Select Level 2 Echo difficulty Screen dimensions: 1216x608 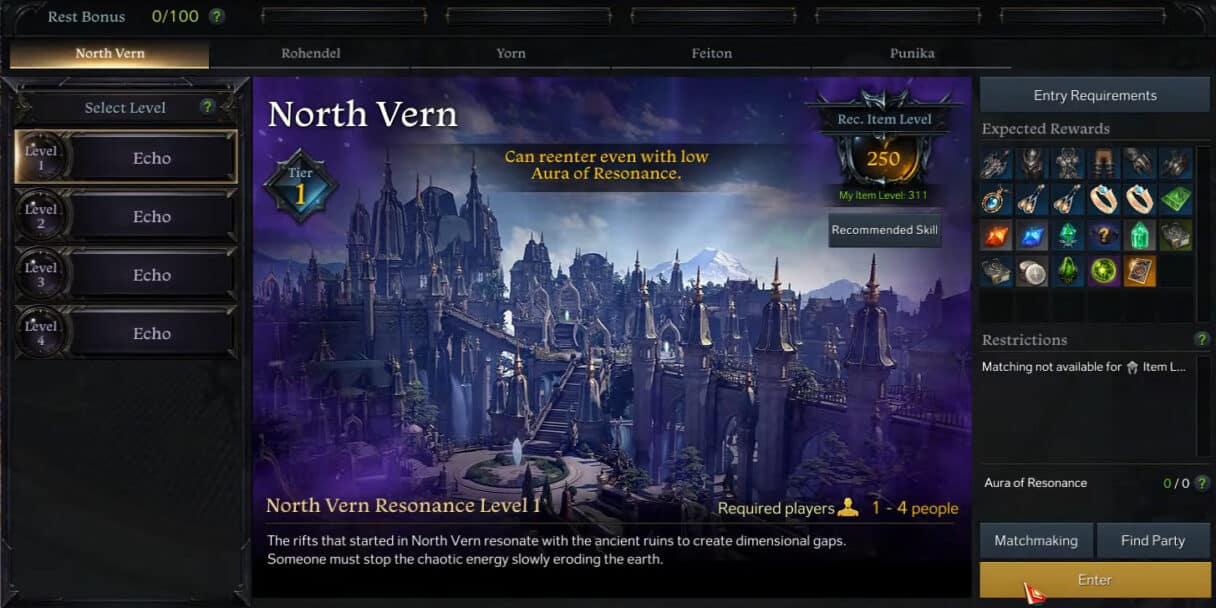(x=126, y=216)
